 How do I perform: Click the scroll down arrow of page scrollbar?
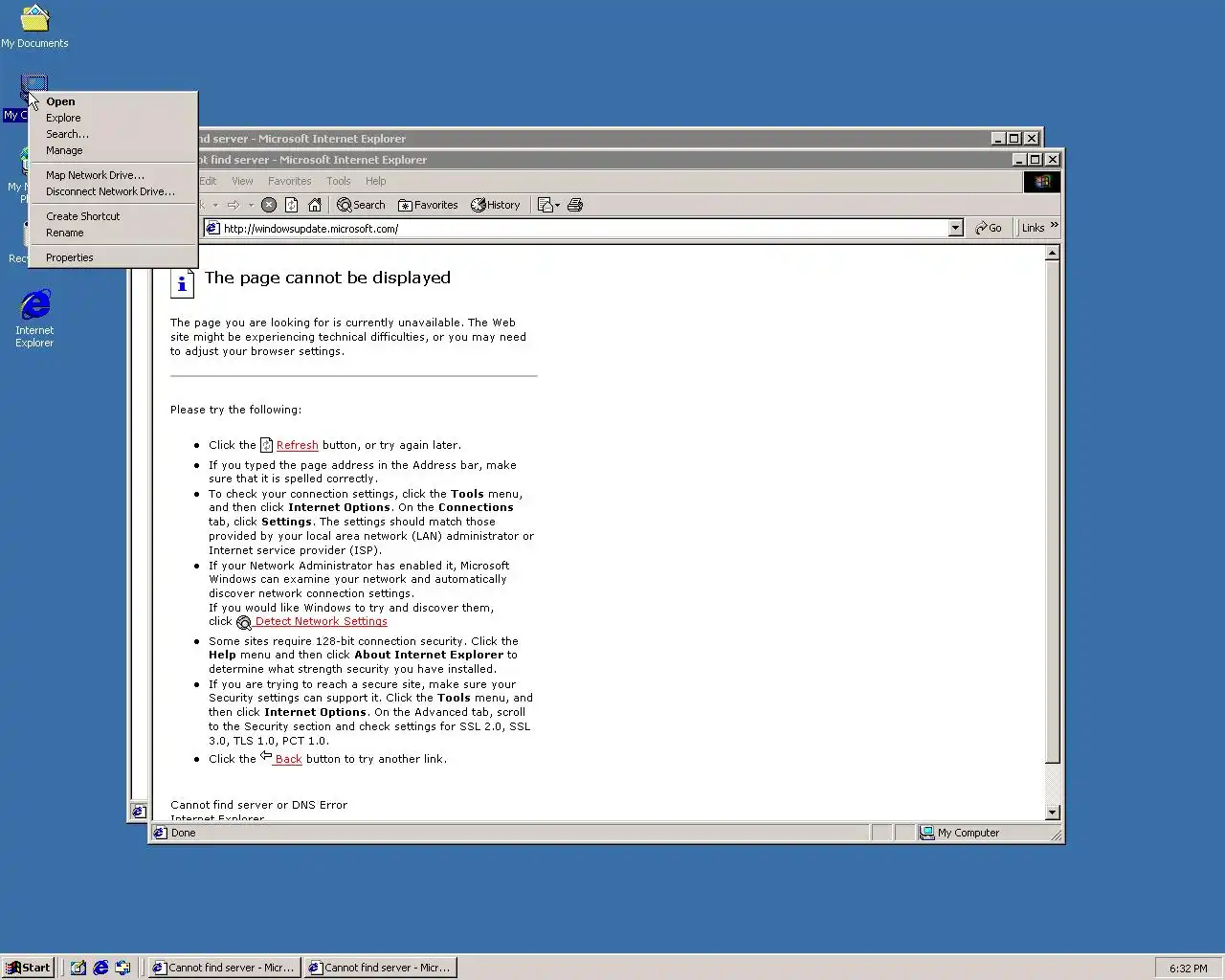coord(1053,813)
